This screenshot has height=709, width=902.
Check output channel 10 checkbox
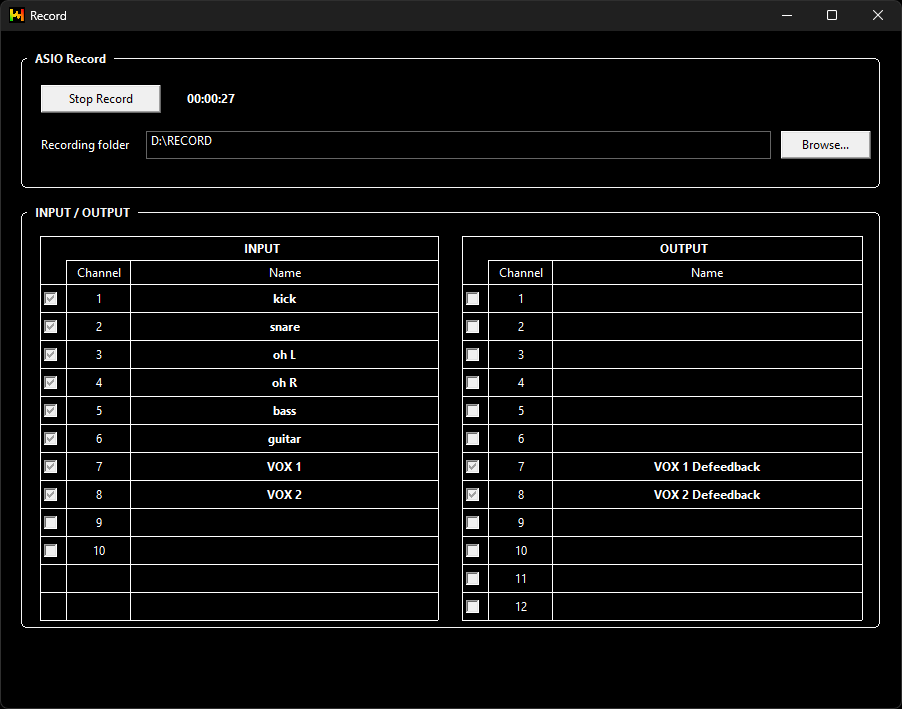pos(472,551)
